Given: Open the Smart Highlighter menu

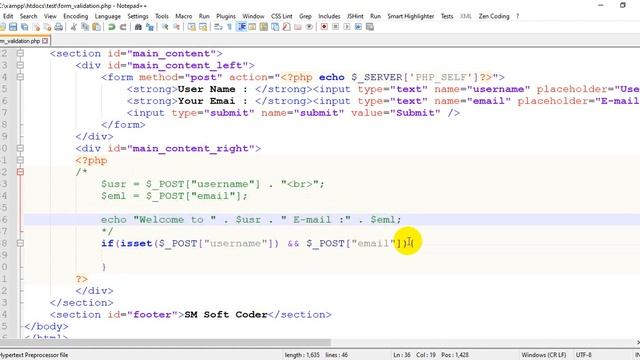Looking at the screenshot, I should pyautogui.click(x=411, y=16).
